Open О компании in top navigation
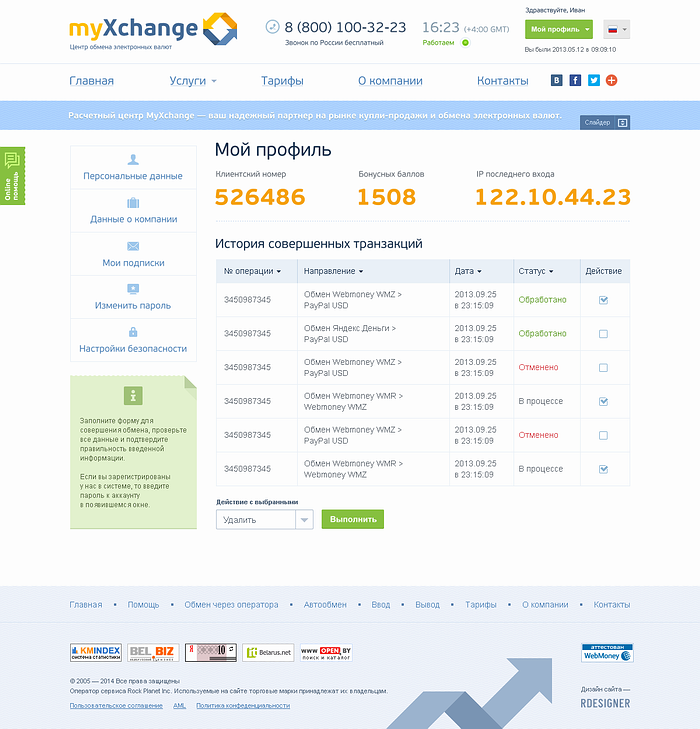This screenshot has height=729, width=700. point(390,81)
